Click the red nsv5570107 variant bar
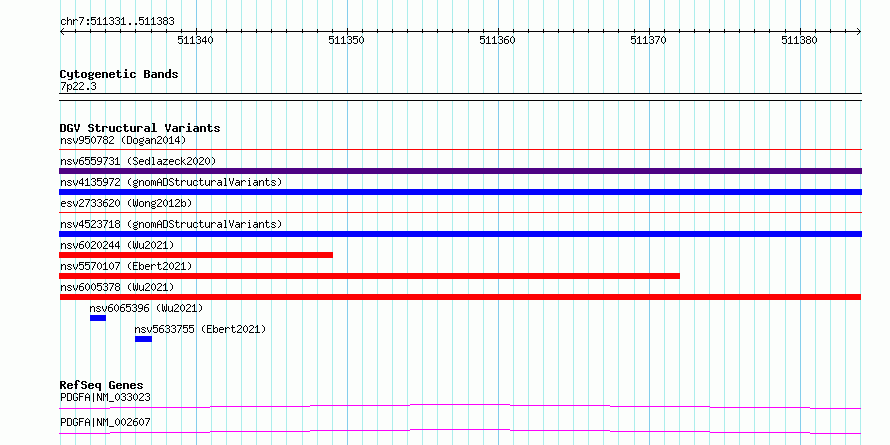890x445 pixels. [x=370, y=276]
